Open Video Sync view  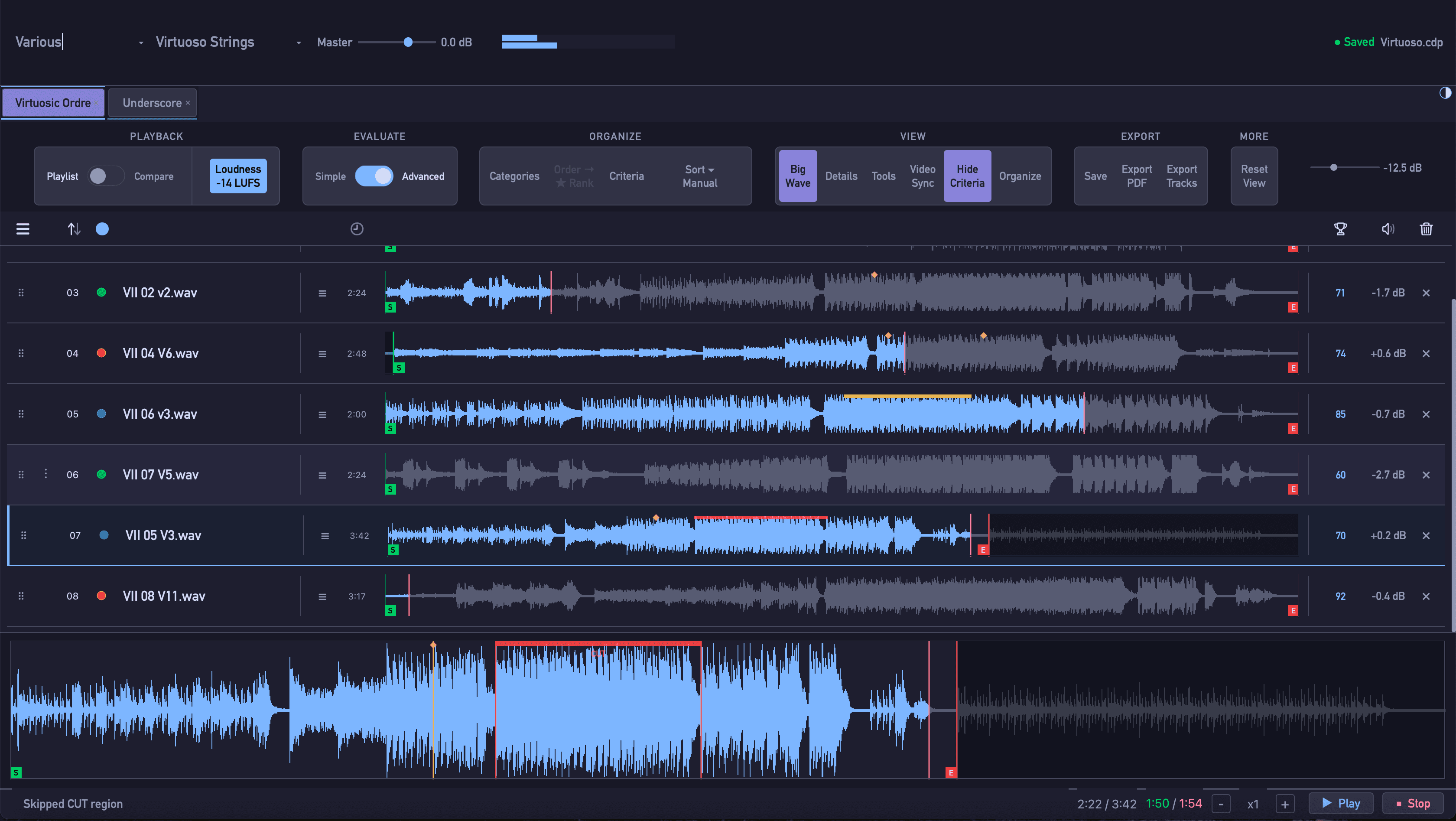click(923, 176)
